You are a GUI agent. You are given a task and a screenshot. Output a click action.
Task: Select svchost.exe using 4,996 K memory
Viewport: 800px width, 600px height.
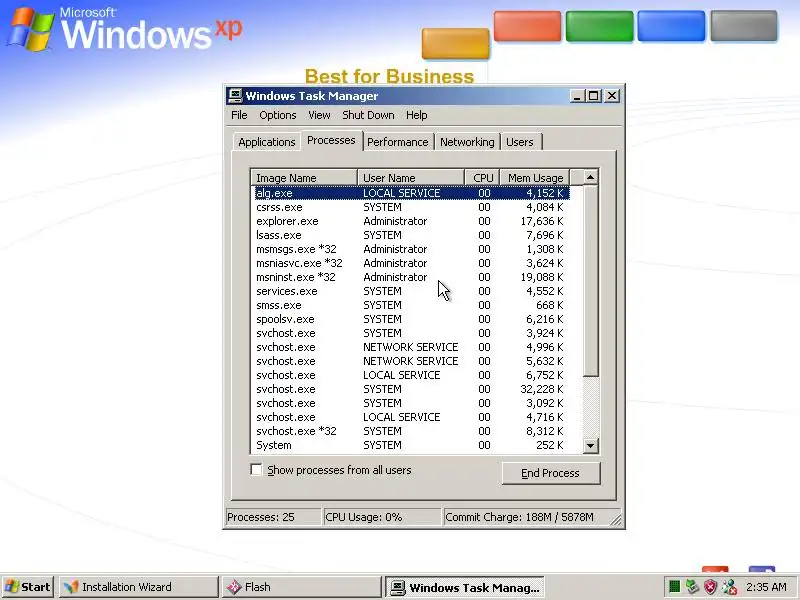[x=411, y=347]
